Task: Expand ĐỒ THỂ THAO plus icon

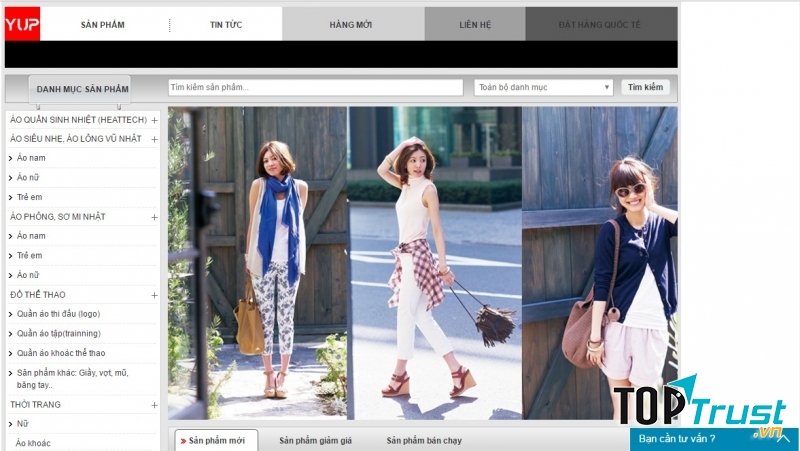Action: pos(154,295)
